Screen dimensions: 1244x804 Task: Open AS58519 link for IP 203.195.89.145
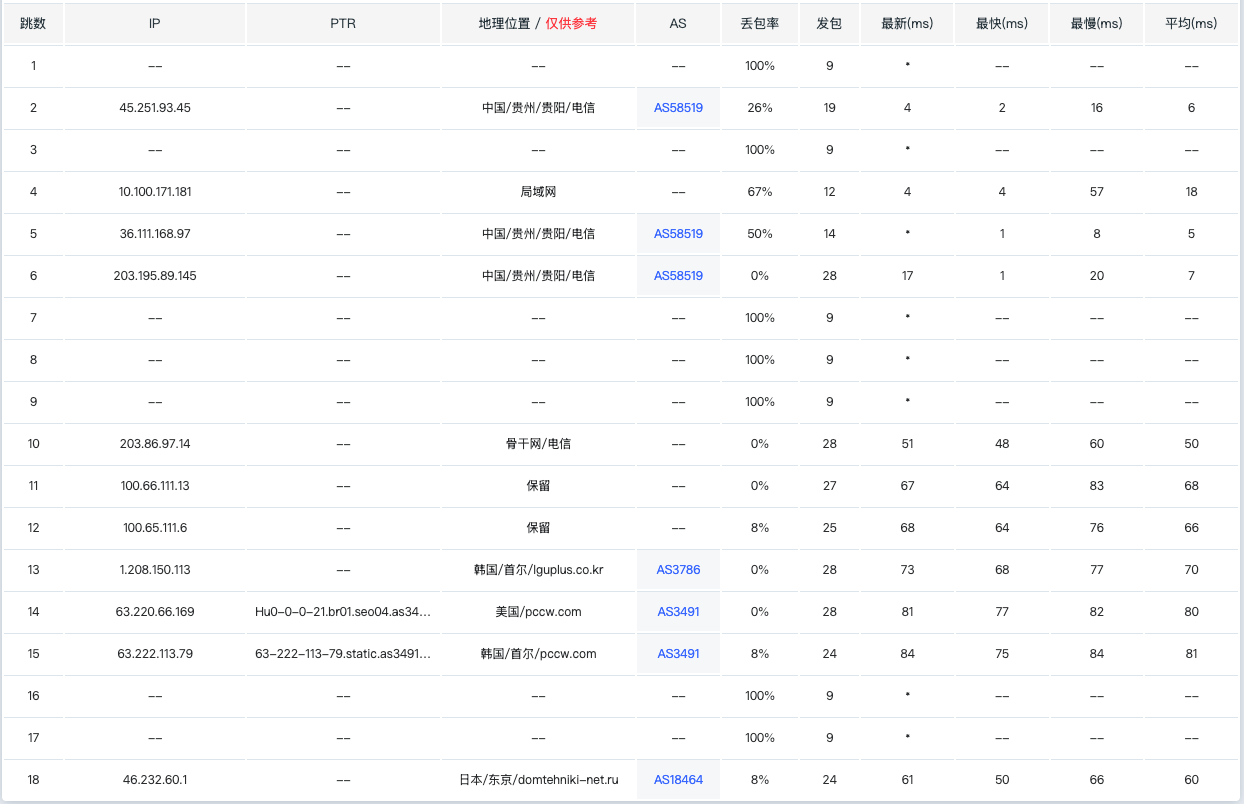coord(678,276)
